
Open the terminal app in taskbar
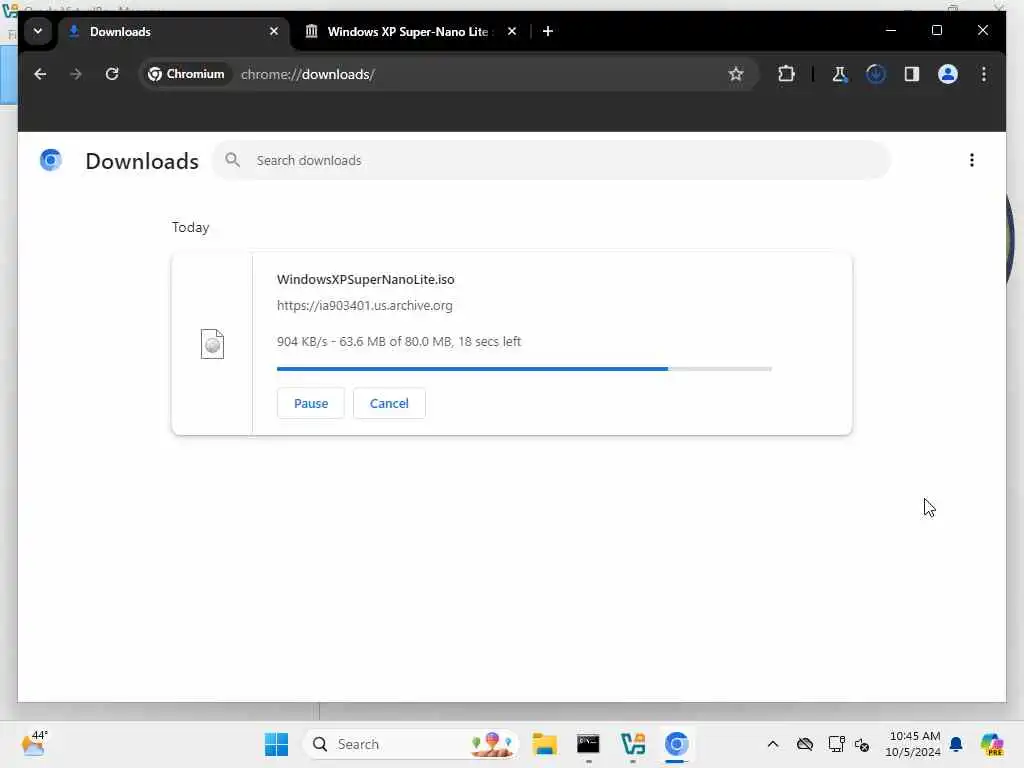click(x=588, y=744)
